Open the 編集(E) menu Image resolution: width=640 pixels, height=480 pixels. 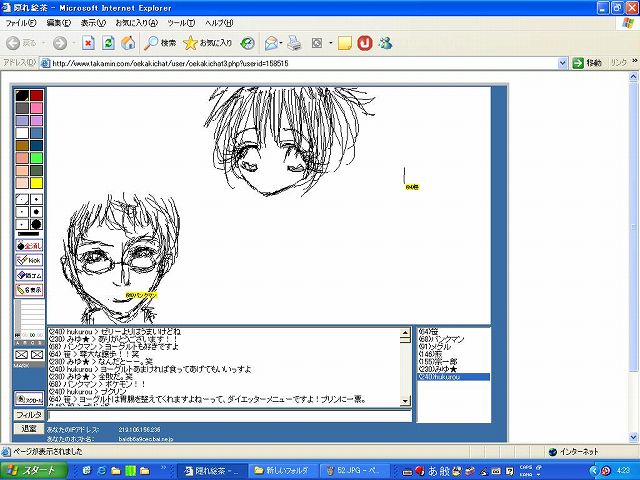coord(59,23)
